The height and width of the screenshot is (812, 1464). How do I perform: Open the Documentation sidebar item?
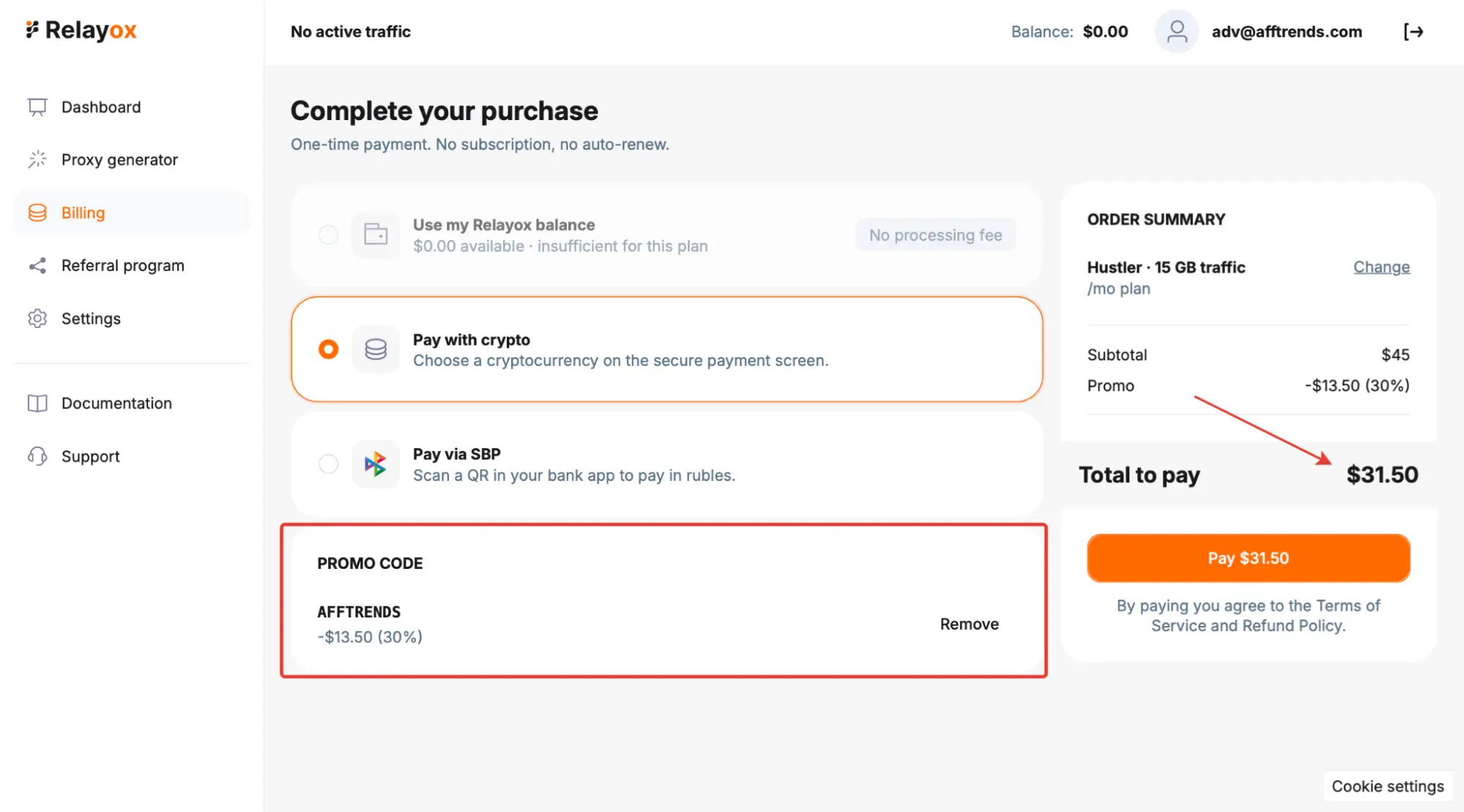click(x=132, y=403)
